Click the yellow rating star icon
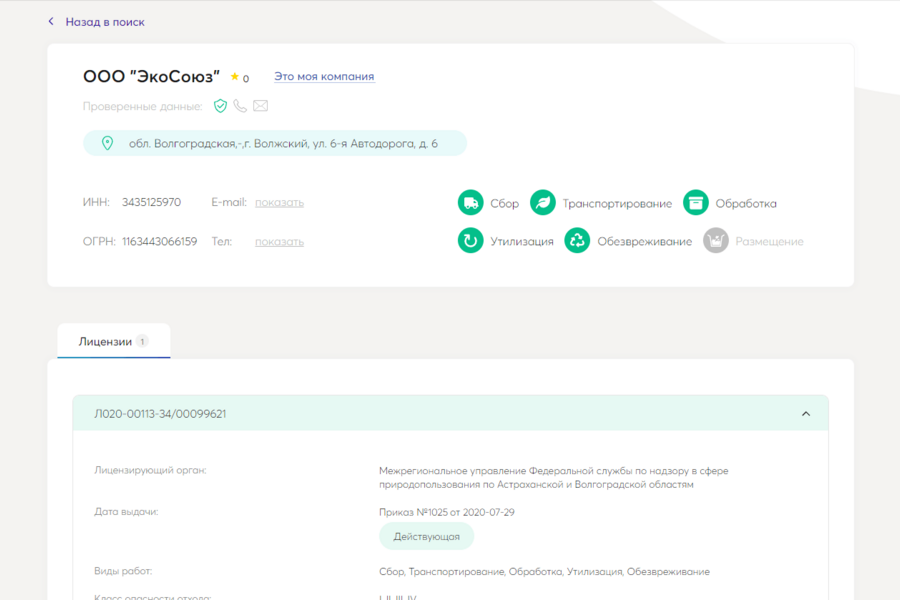 tap(234, 76)
